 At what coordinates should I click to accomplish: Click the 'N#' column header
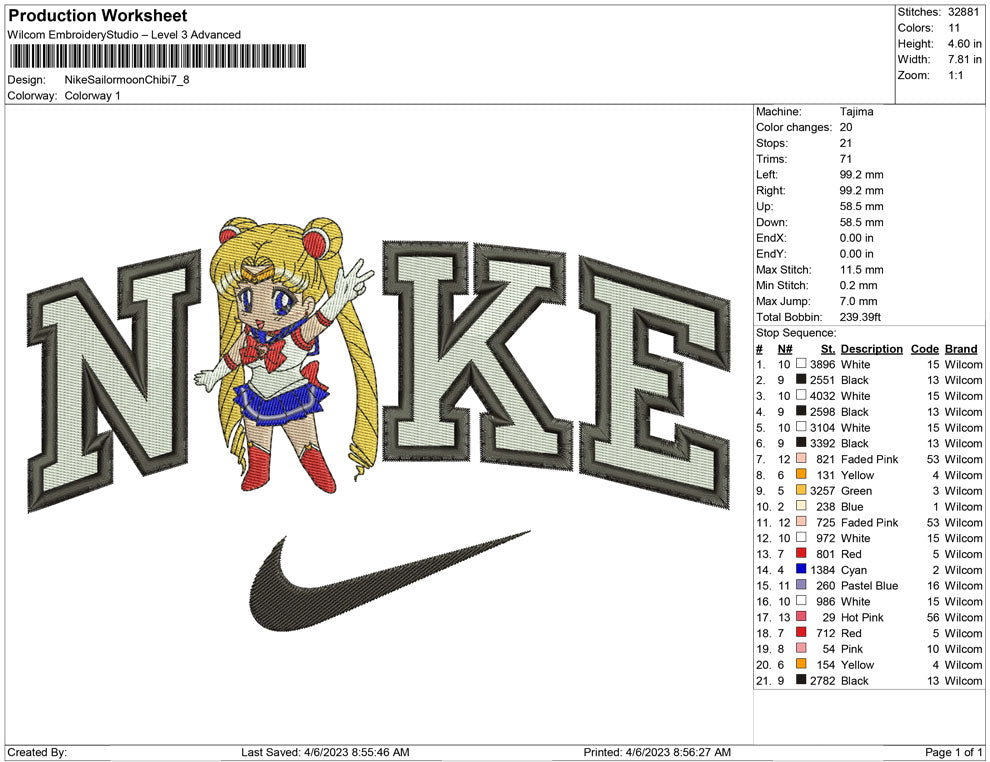785,348
